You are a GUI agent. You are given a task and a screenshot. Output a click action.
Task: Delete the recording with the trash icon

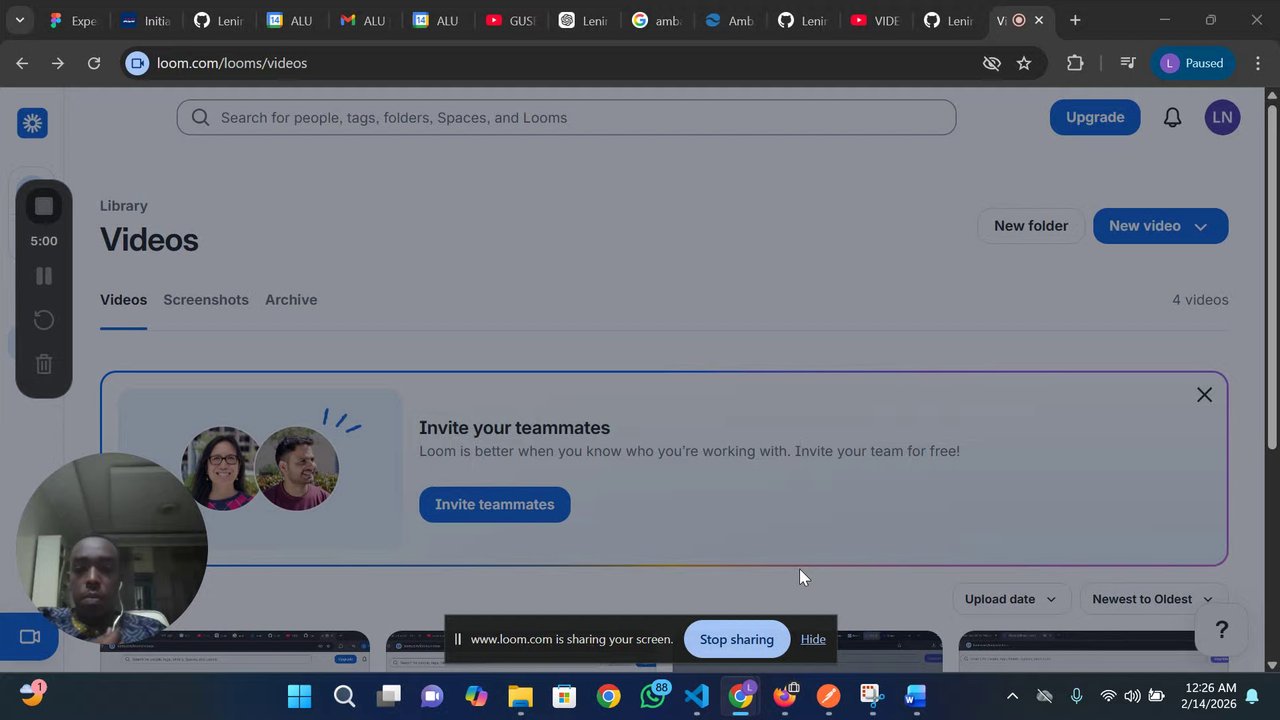coord(44,364)
